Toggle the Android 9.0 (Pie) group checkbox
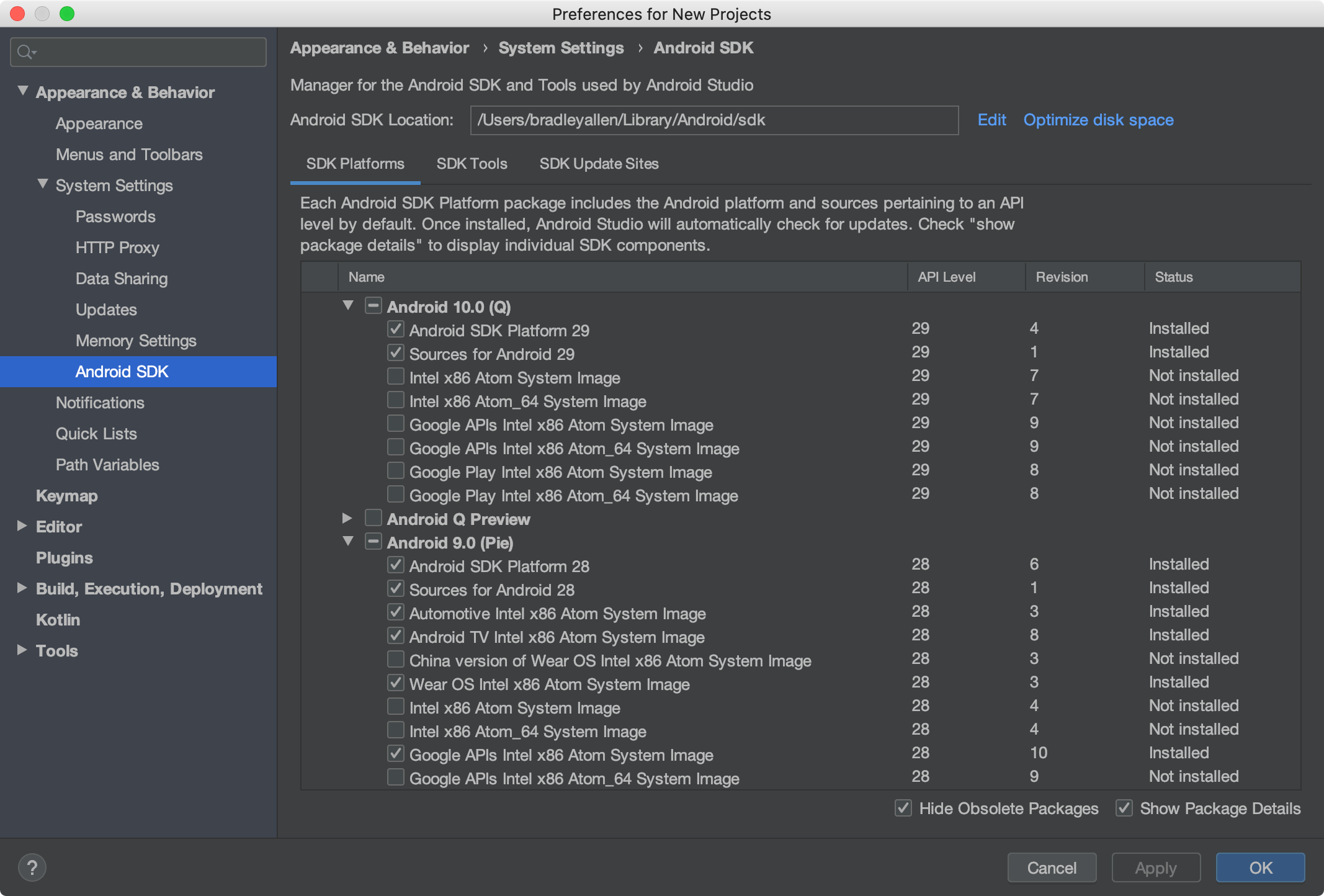 click(x=373, y=542)
